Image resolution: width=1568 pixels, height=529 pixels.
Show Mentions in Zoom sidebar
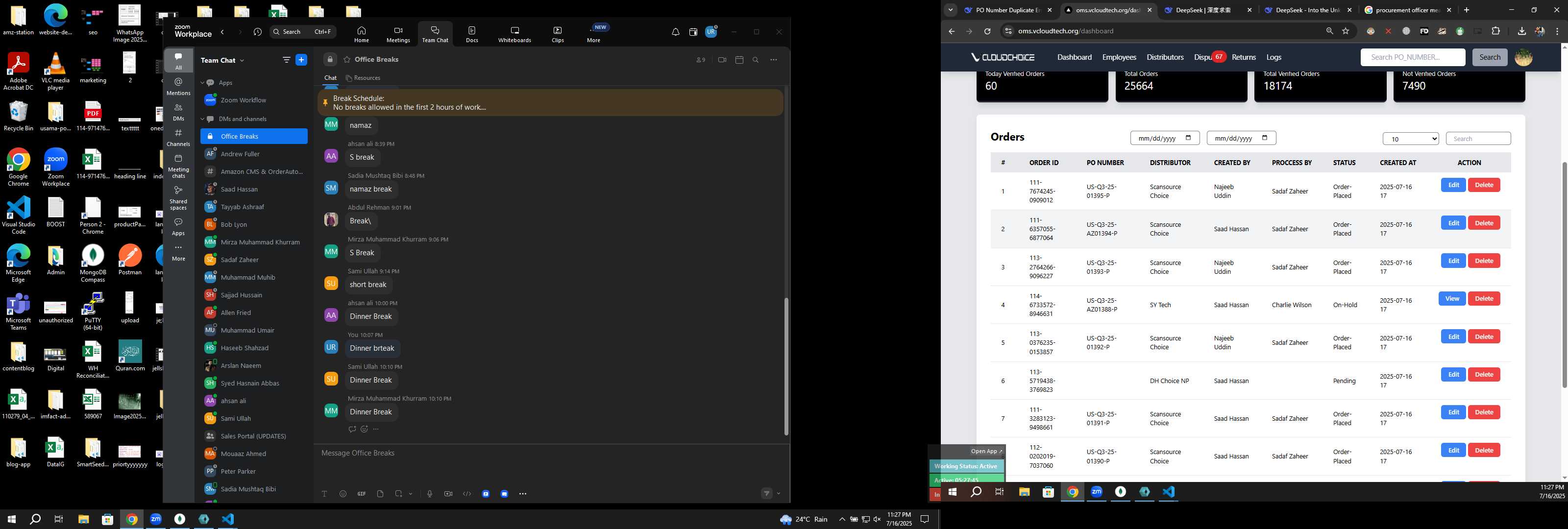point(178,86)
